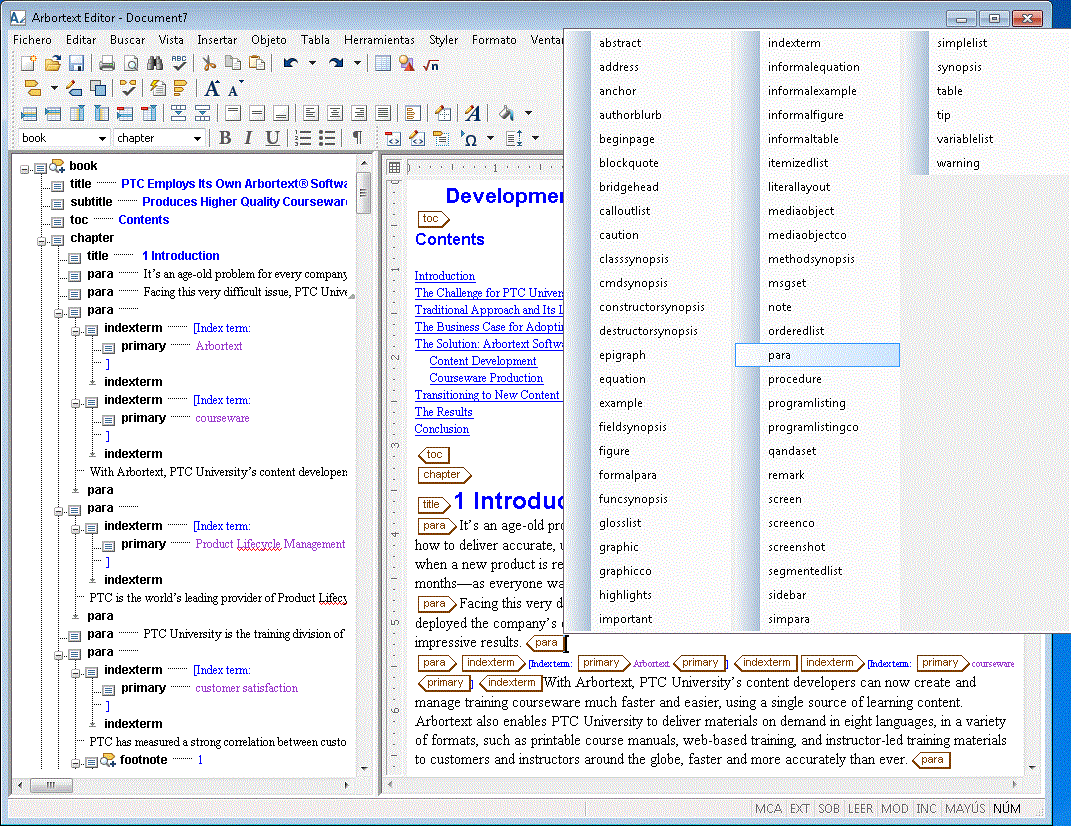The width and height of the screenshot is (1071, 826).
Task: Insert special character with Omega icon
Action: [469, 139]
